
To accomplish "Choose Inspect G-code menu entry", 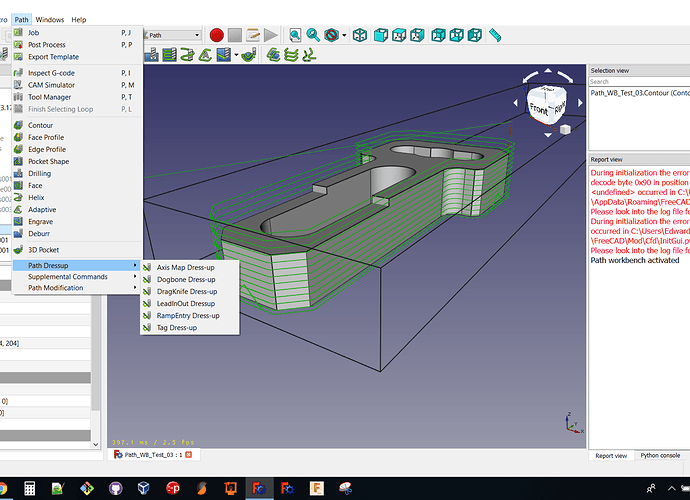I will (77, 73).
